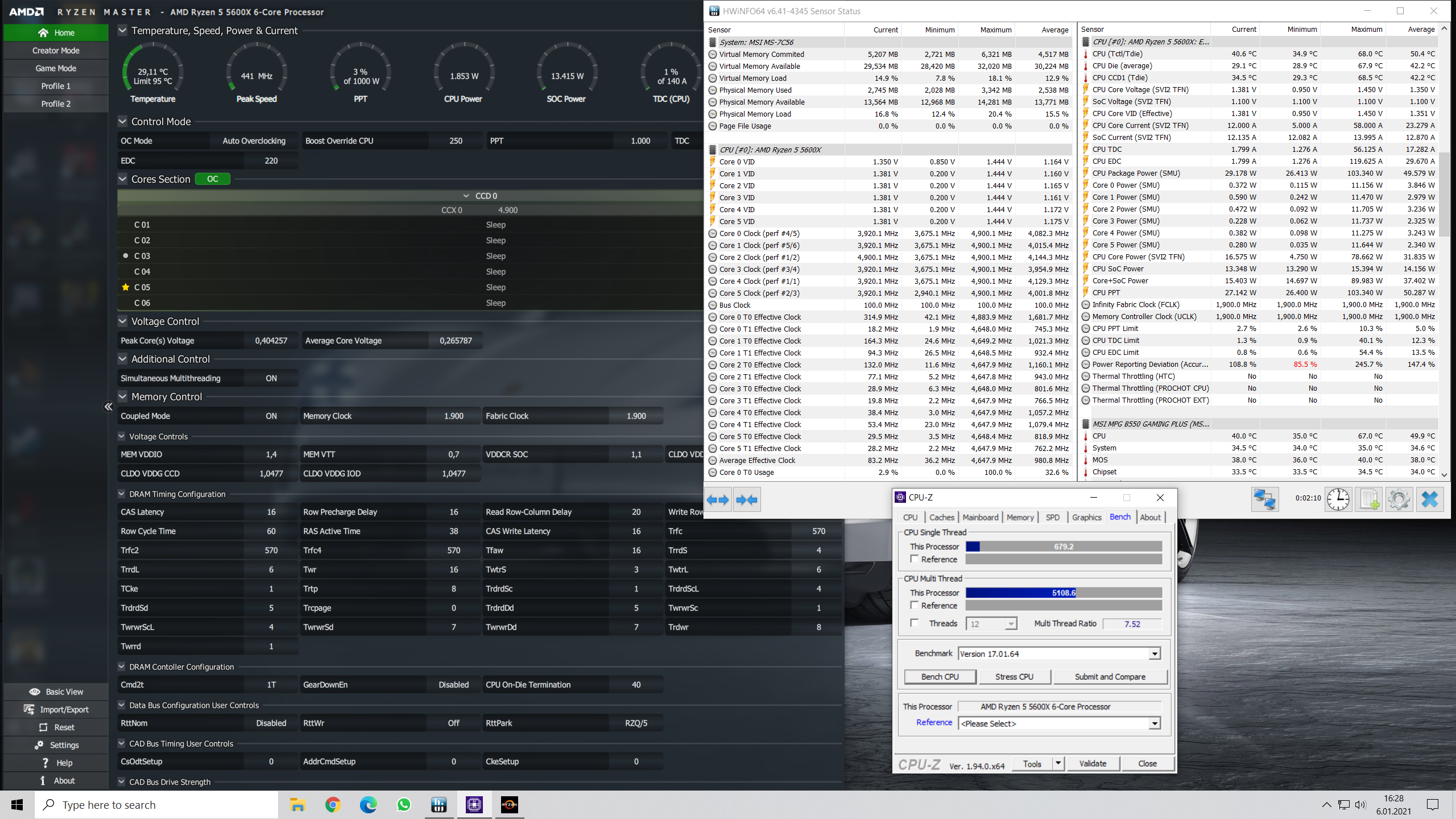Screen dimensions: 1456x819
Task: Click the Basic View eye icon
Action: tap(35, 692)
